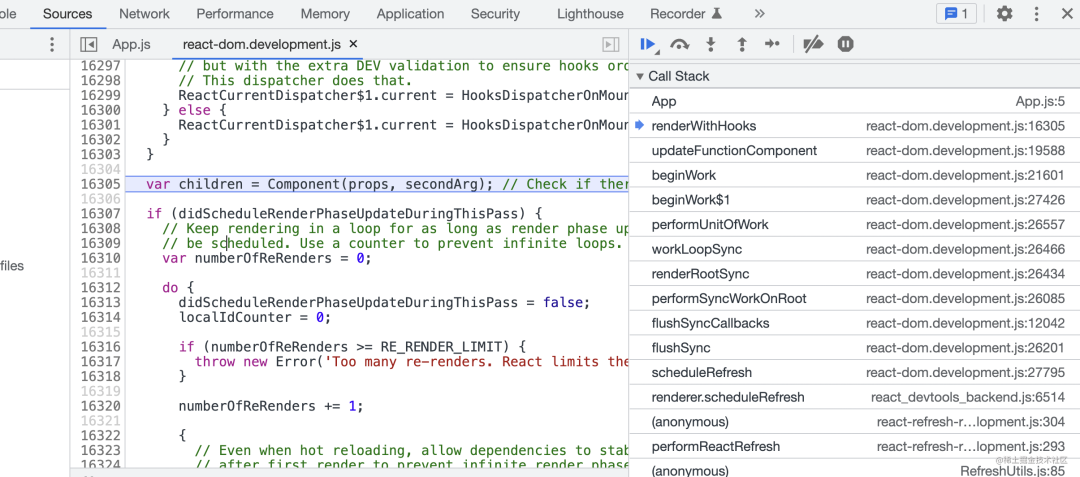This screenshot has width=1080, height=477.
Task: Click the Step button icon
Action: coord(772,45)
